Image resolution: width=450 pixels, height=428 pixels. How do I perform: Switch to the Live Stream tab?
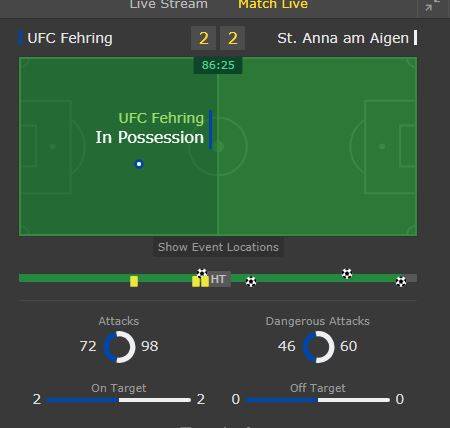(x=169, y=5)
